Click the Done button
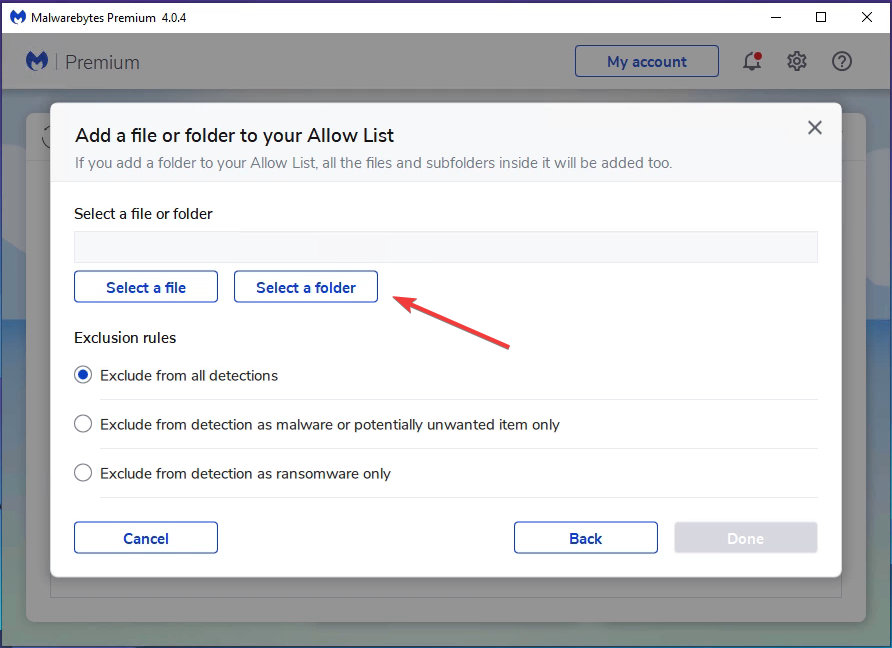Screen dimensions: 892x648 click(x=746, y=538)
